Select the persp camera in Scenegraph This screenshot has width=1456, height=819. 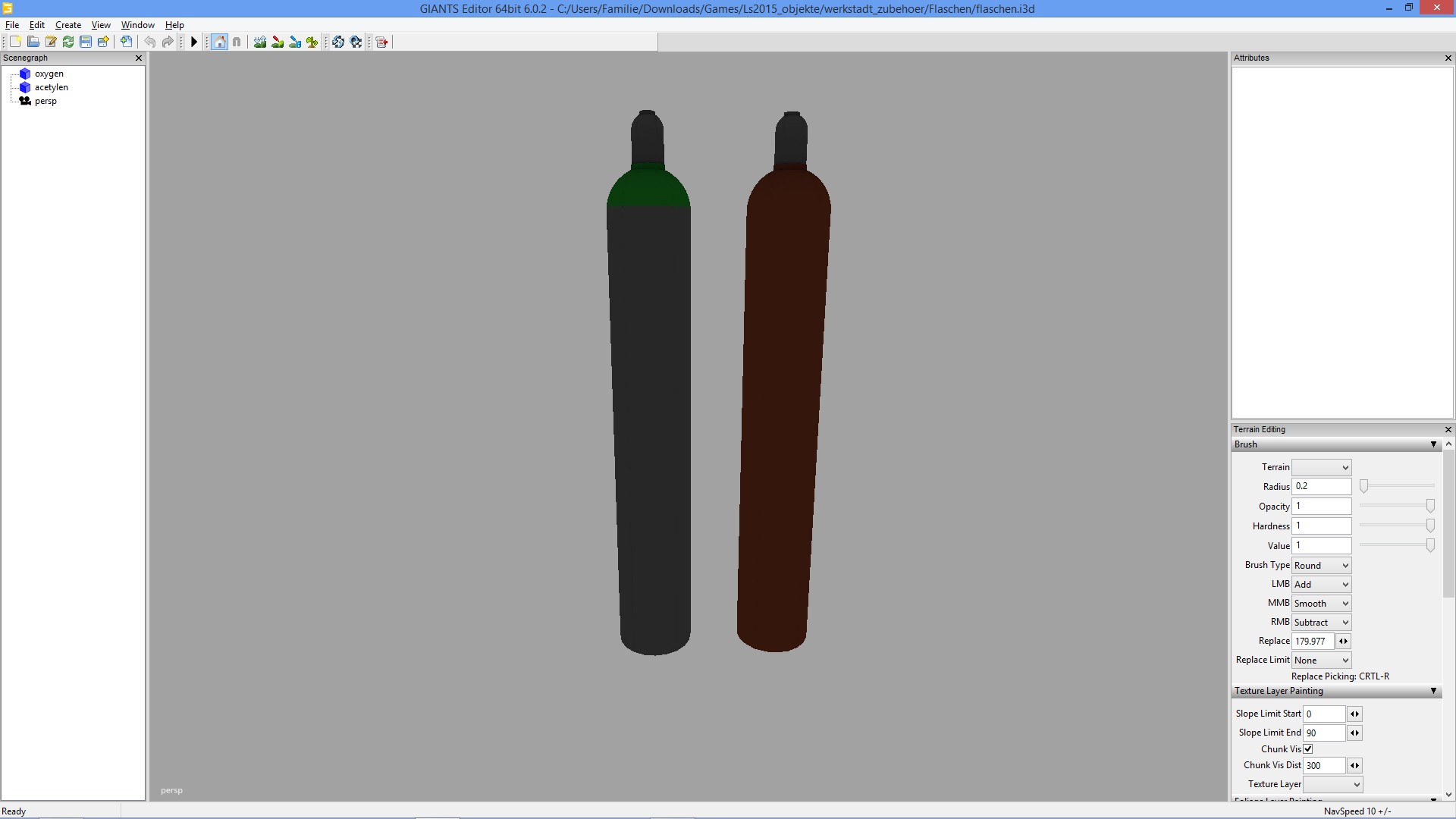tap(45, 101)
